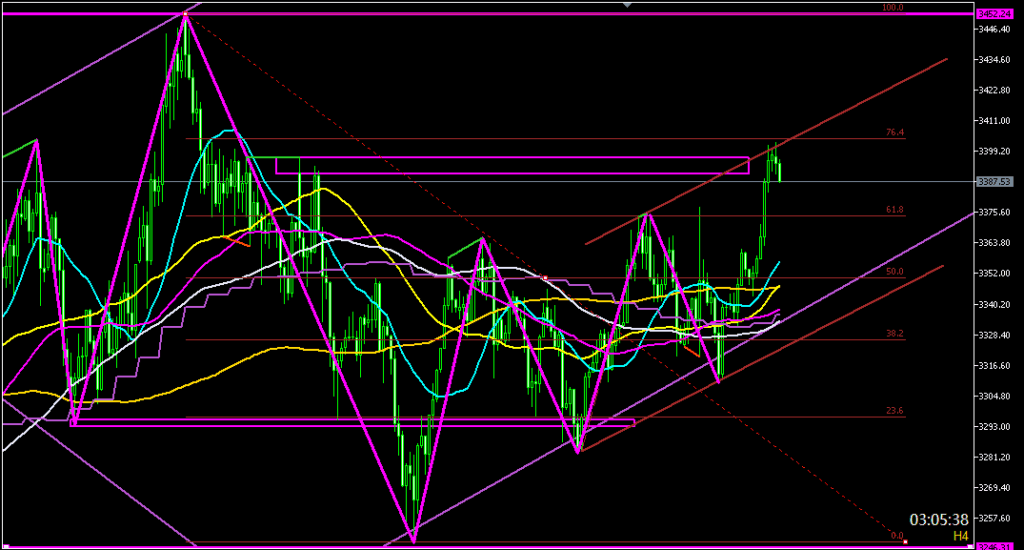Click the 3340.20 price axis label

[993, 304]
